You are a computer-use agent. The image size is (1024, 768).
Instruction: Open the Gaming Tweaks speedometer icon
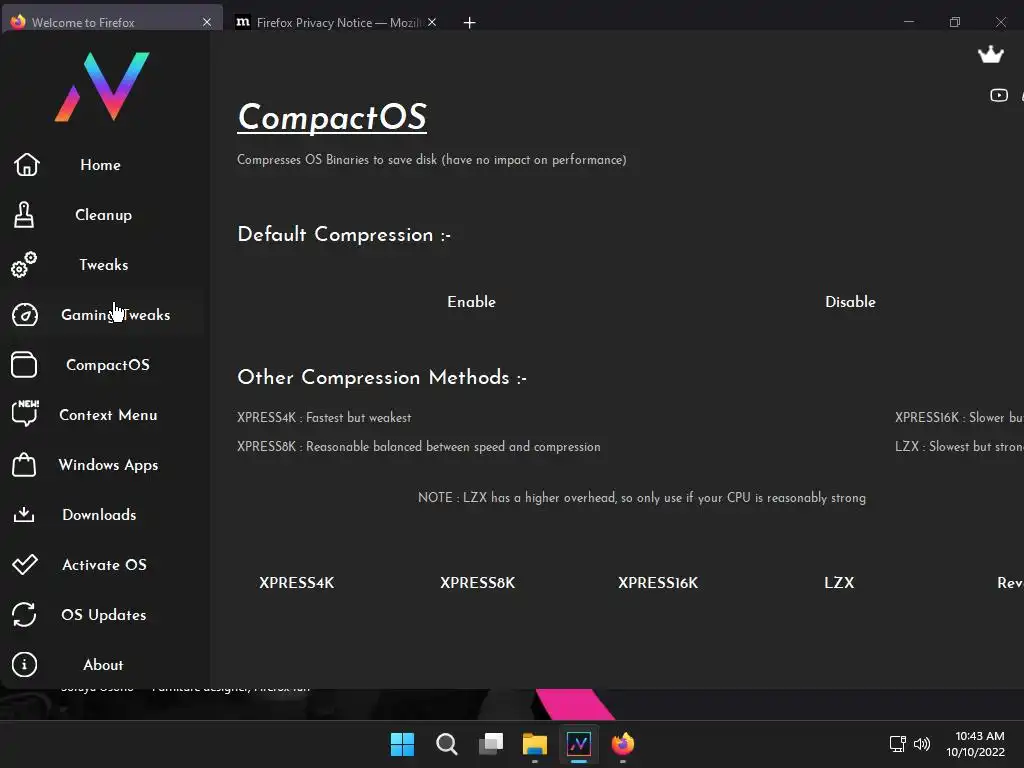(x=25, y=315)
